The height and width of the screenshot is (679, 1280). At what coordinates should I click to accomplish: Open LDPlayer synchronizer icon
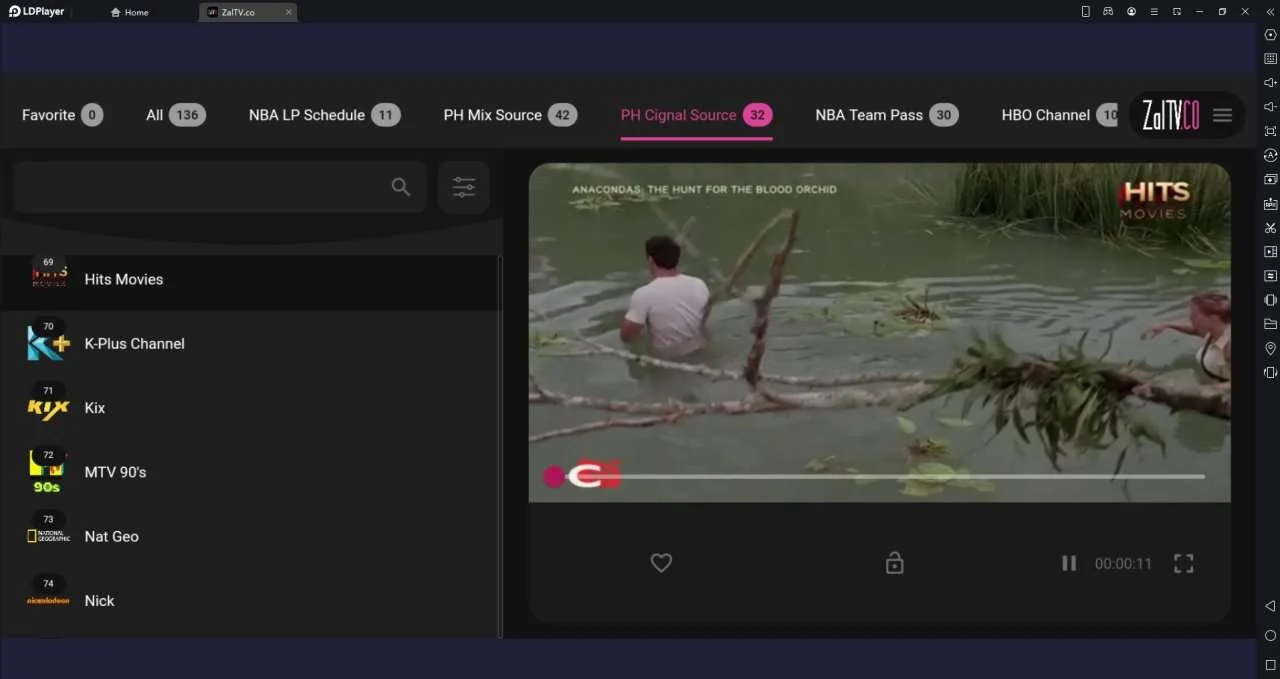[x=1270, y=276]
